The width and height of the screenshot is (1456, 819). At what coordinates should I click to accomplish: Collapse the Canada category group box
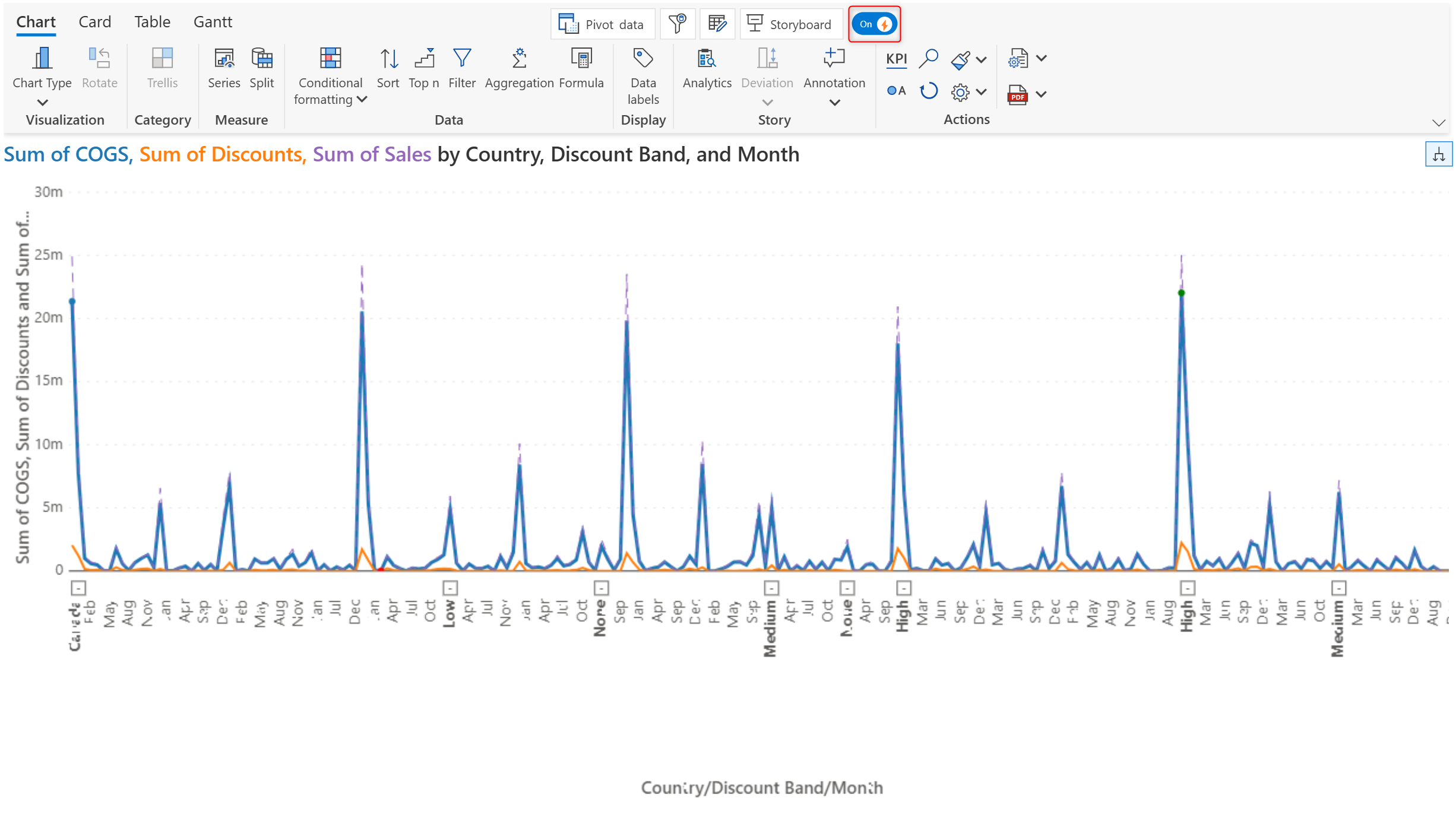[x=78, y=588]
